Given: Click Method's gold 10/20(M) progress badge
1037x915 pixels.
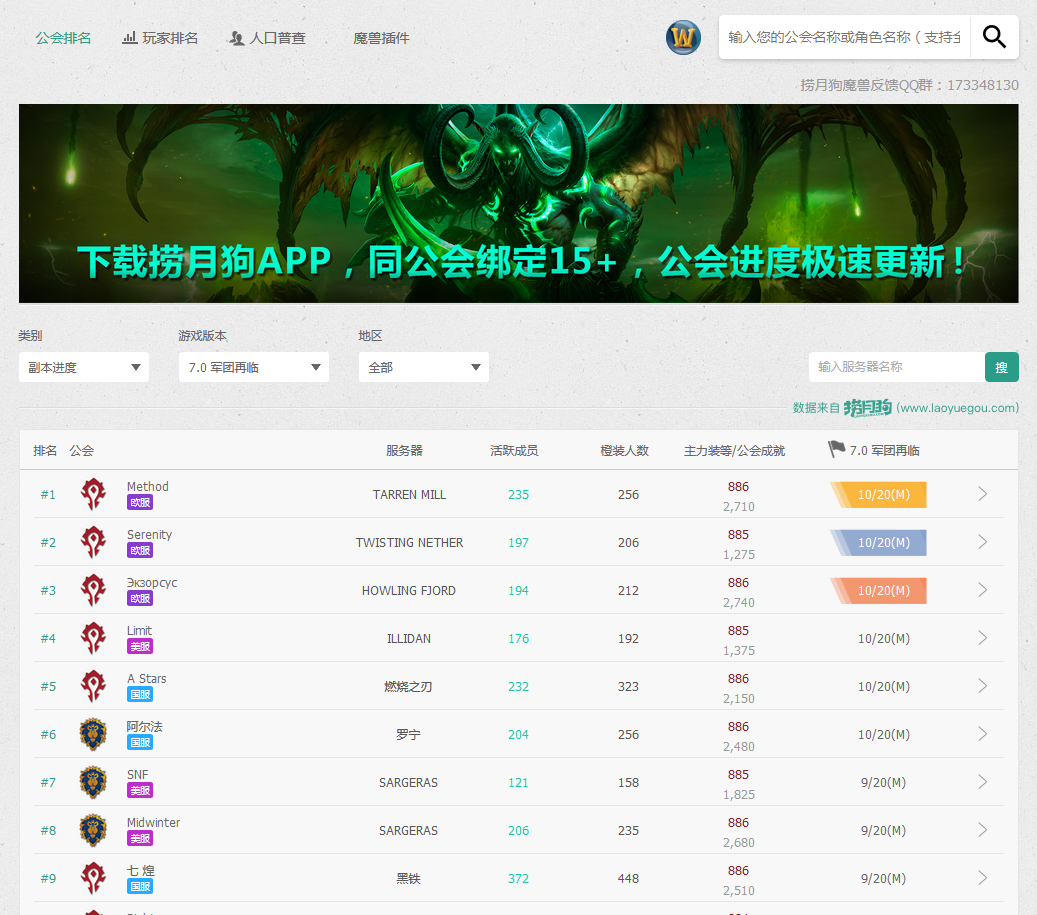Looking at the screenshot, I should click(878, 495).
